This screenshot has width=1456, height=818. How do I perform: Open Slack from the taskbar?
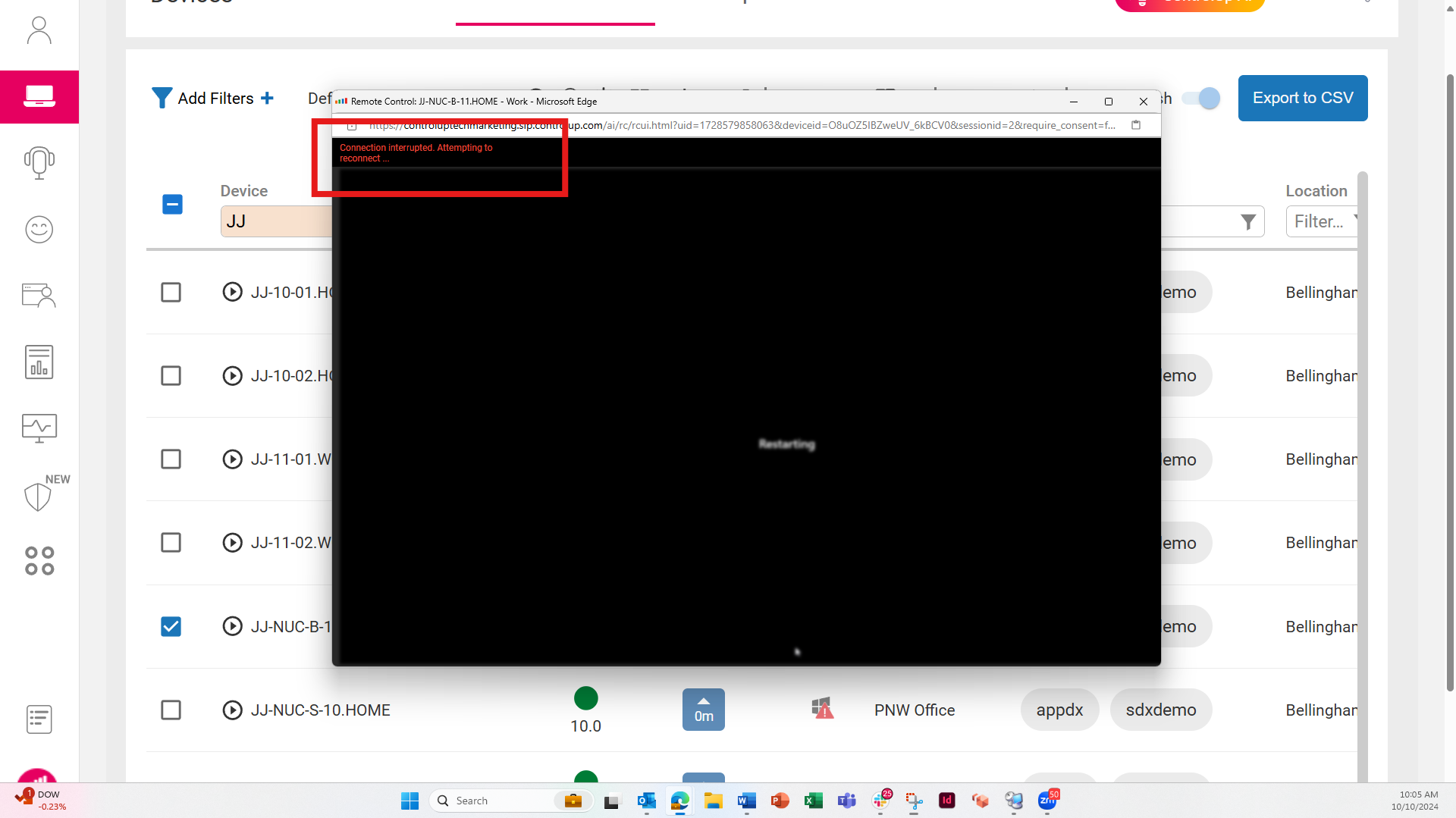[x=880, y=801]
